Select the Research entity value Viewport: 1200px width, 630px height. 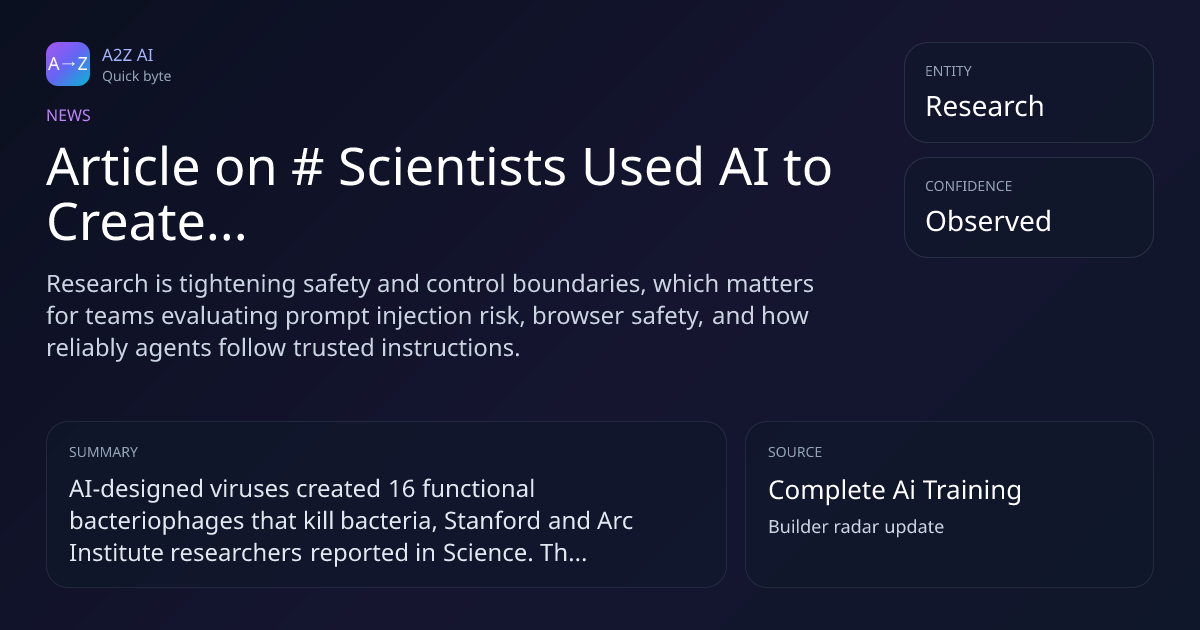(984, 106)
